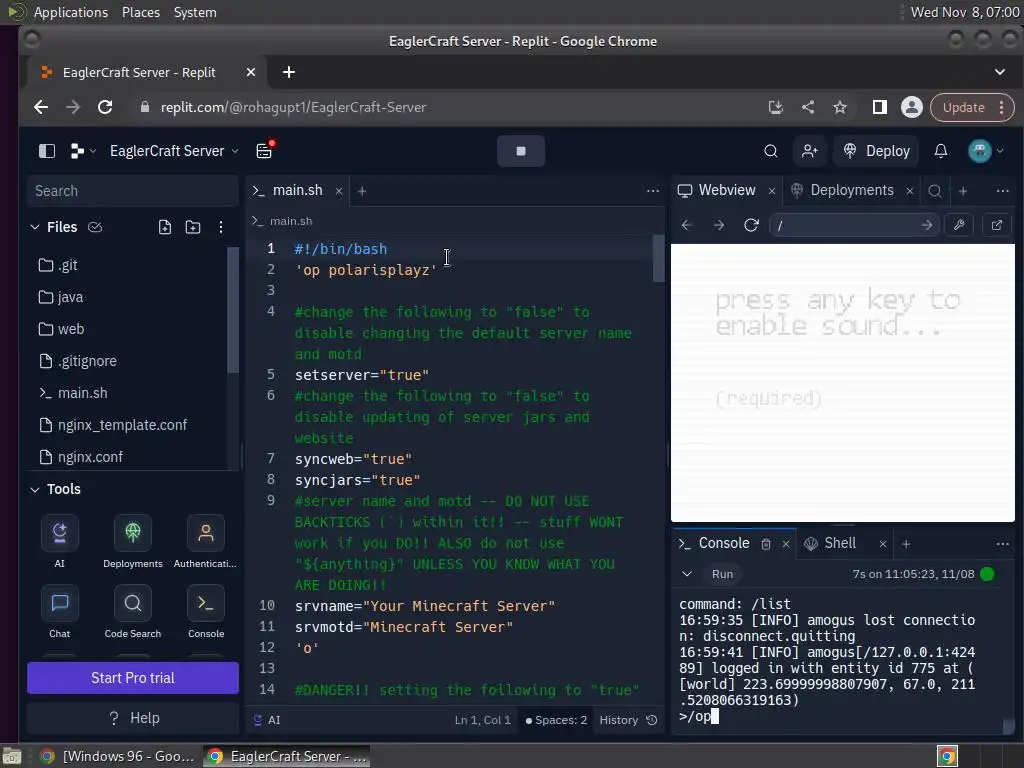Open Help at sidebar bottom
Image resolution: width=1024 pixels, height=768 pixels.
coord(133,718)
